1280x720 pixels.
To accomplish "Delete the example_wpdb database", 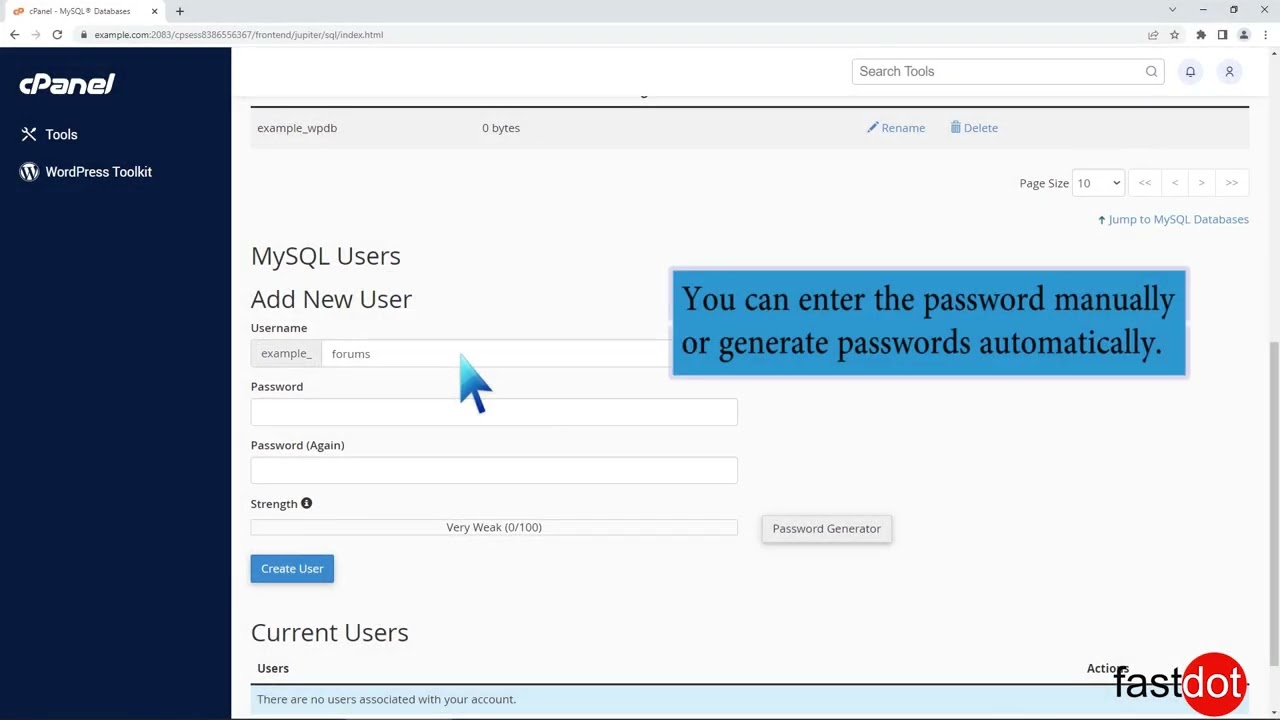I will (x=974, y=128).
